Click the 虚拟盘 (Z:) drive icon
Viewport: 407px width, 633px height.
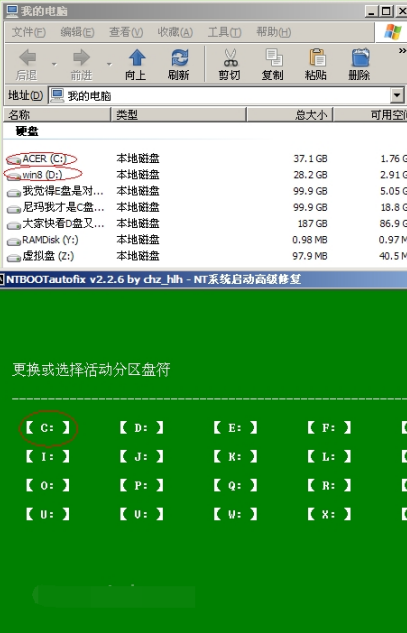pyautogui.click(x=14, y=257)
